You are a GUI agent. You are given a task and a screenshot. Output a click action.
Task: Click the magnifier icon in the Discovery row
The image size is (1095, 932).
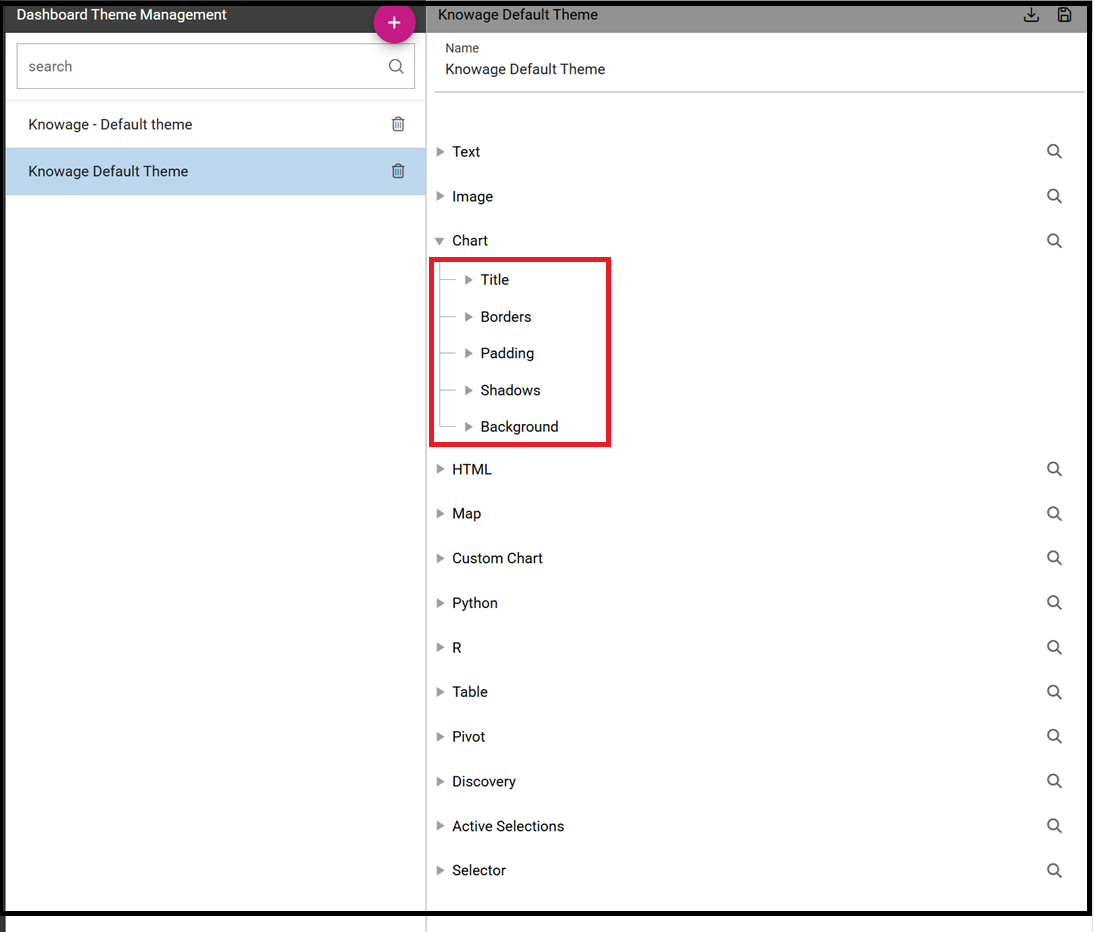(1054, 781)
